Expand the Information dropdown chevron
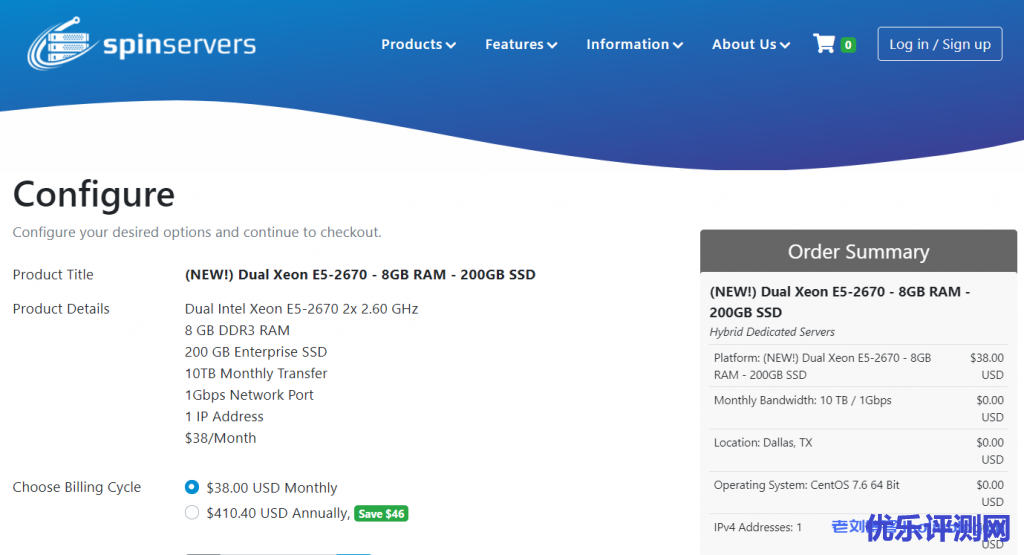1024x555 pixels. [x=678, y=45]
